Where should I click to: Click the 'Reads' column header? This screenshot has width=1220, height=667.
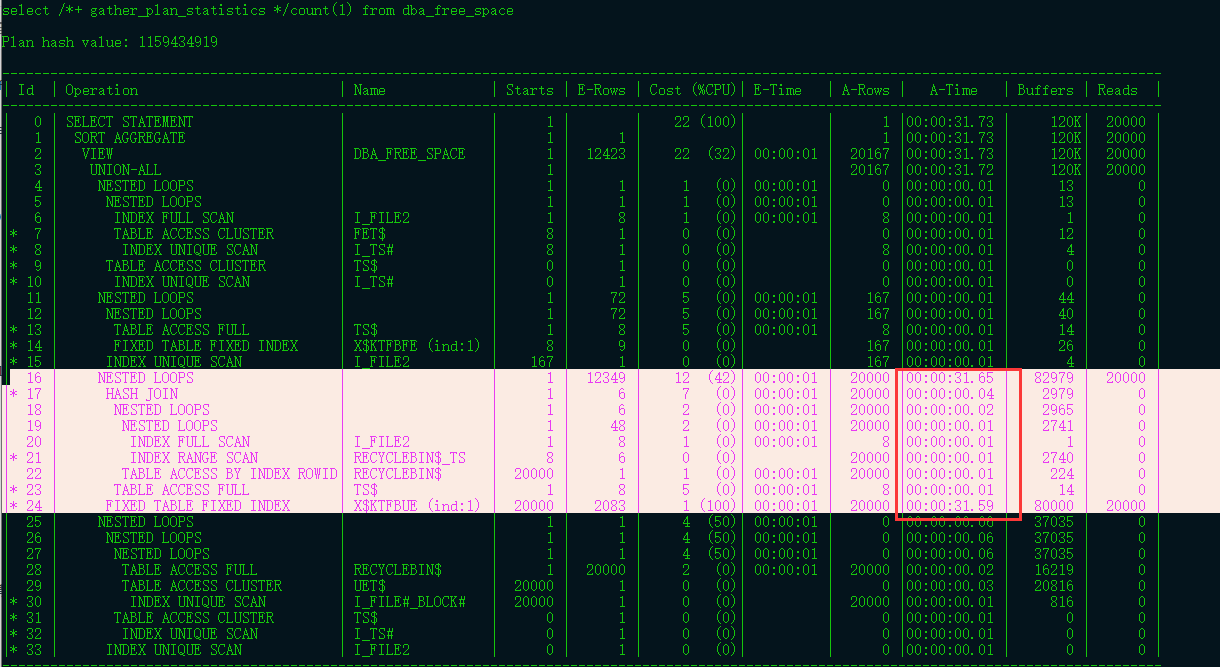(1117, 90)
